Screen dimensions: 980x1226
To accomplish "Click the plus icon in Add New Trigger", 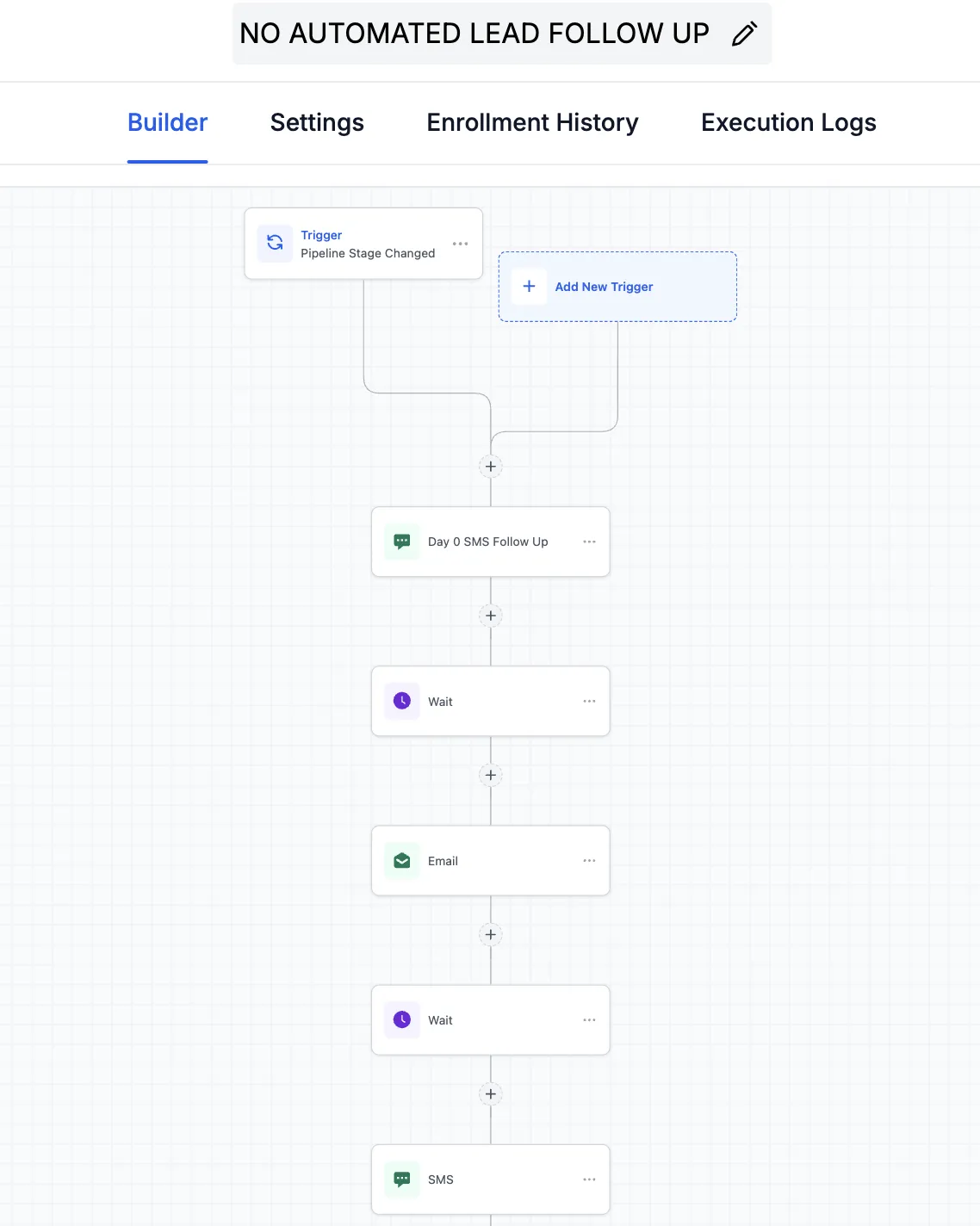I will pyautogui.click(x=529, y=286).
